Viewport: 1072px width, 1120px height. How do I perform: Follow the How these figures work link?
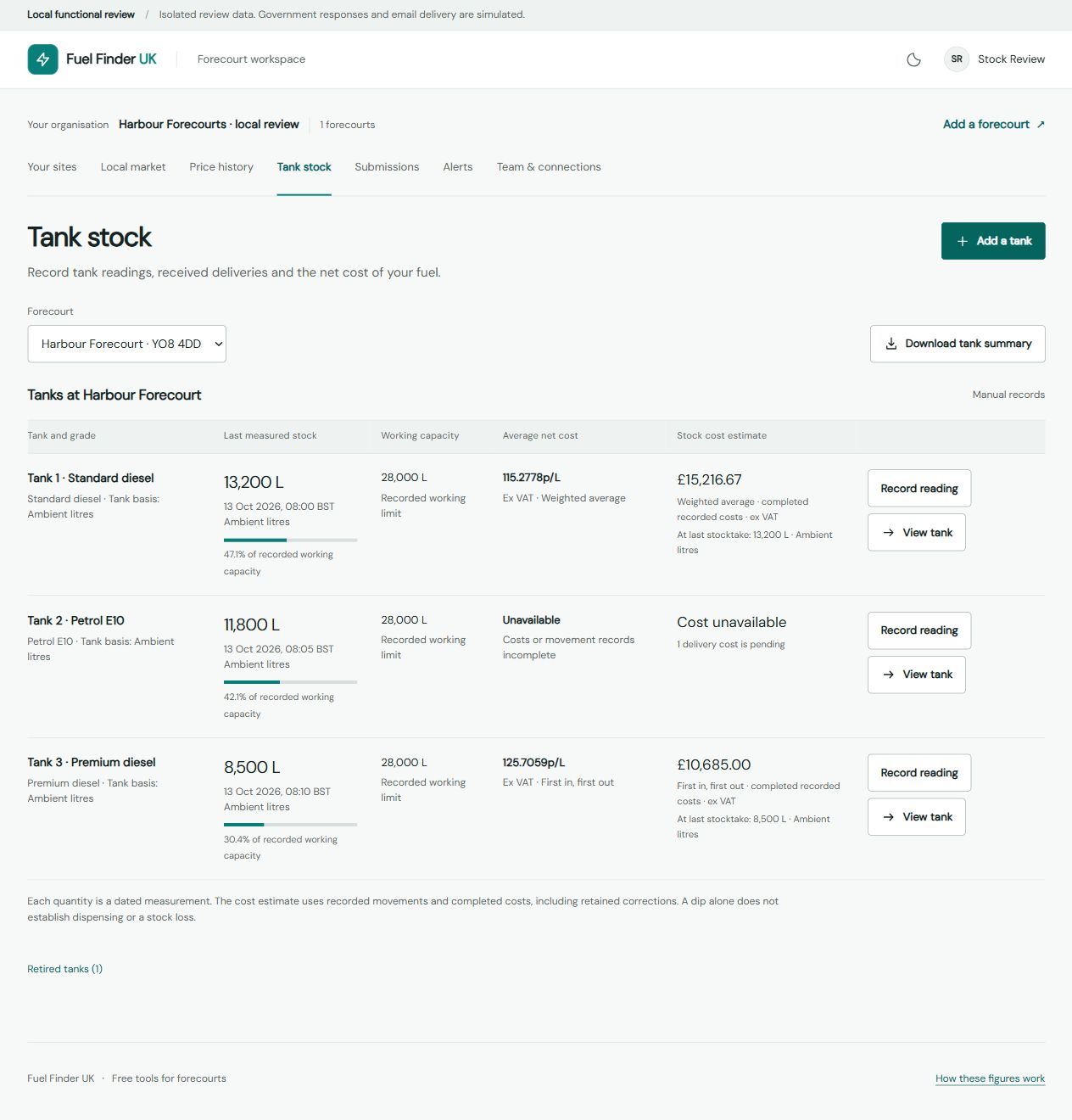tap(990, 1078)
